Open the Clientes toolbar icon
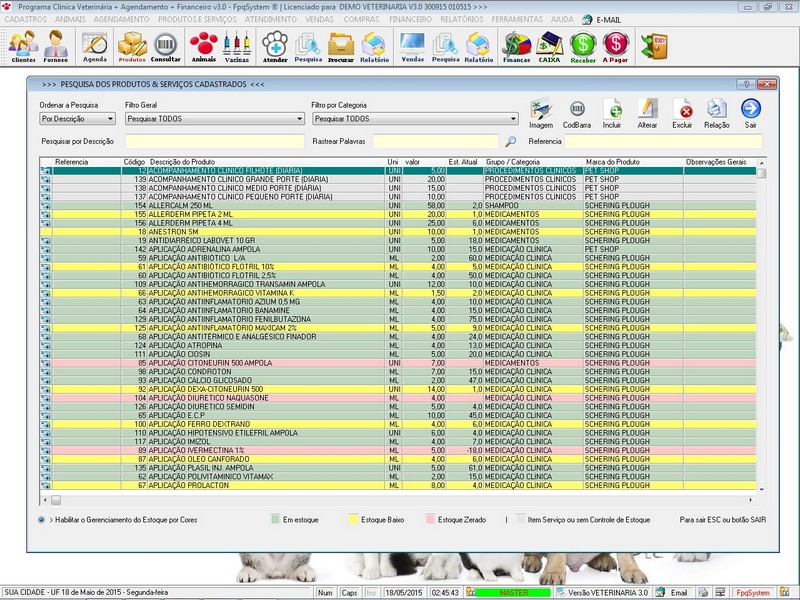The height and width of the screenshot is (600, 800). (x=23, y=44)
